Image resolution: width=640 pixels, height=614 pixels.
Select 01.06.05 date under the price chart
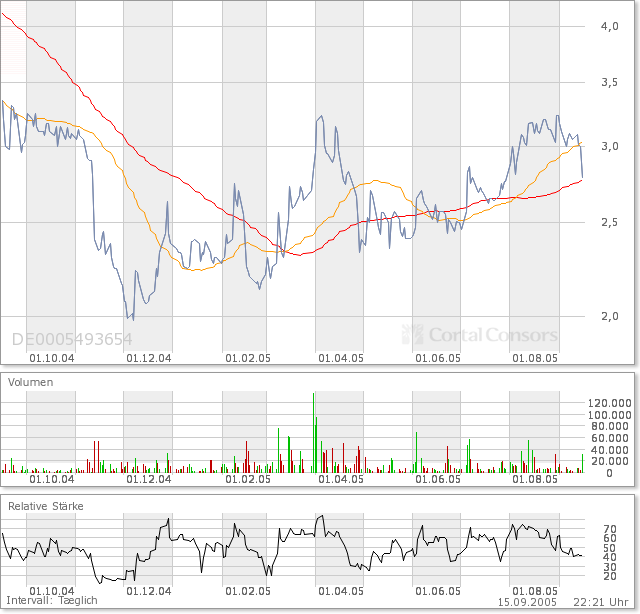click(438, 358)
